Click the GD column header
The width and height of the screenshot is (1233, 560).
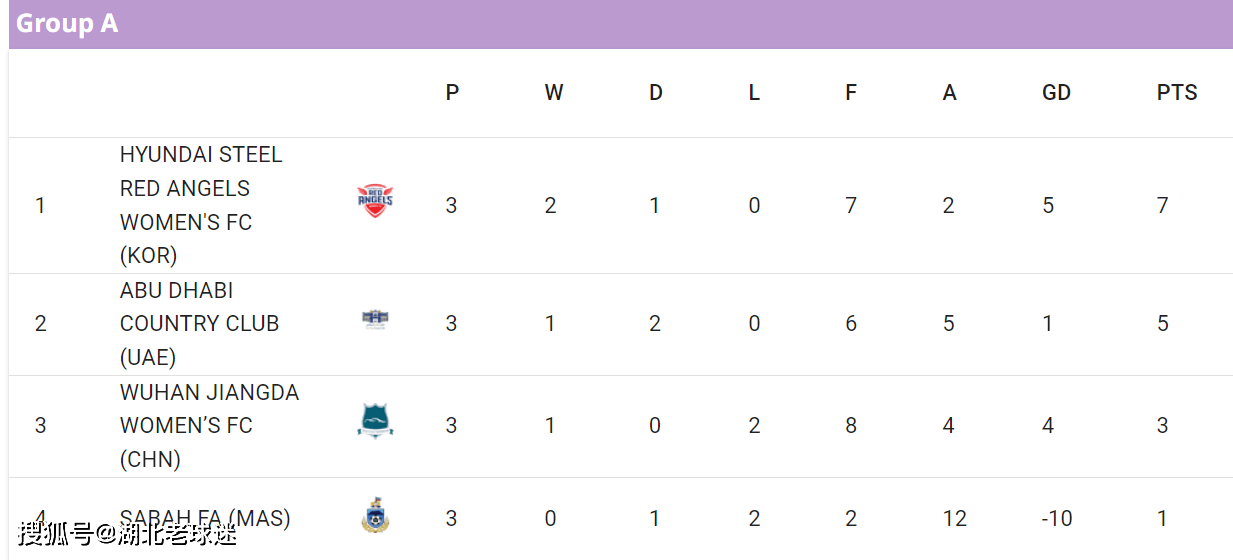click(1056, 93)
